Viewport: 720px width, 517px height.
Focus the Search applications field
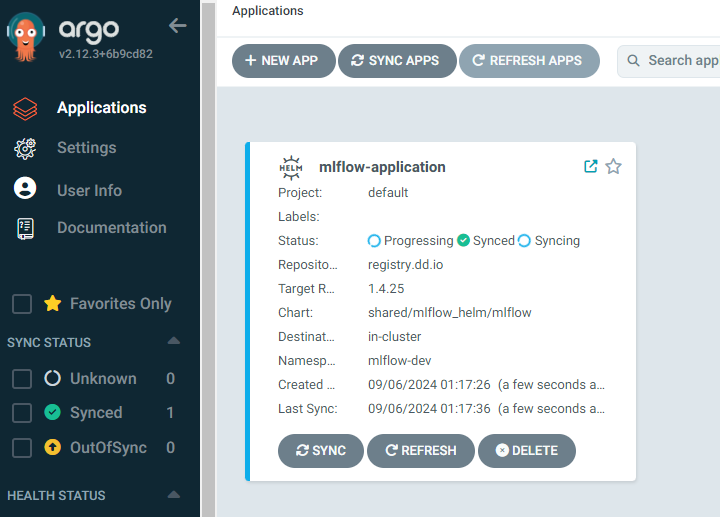pos(670,61)
